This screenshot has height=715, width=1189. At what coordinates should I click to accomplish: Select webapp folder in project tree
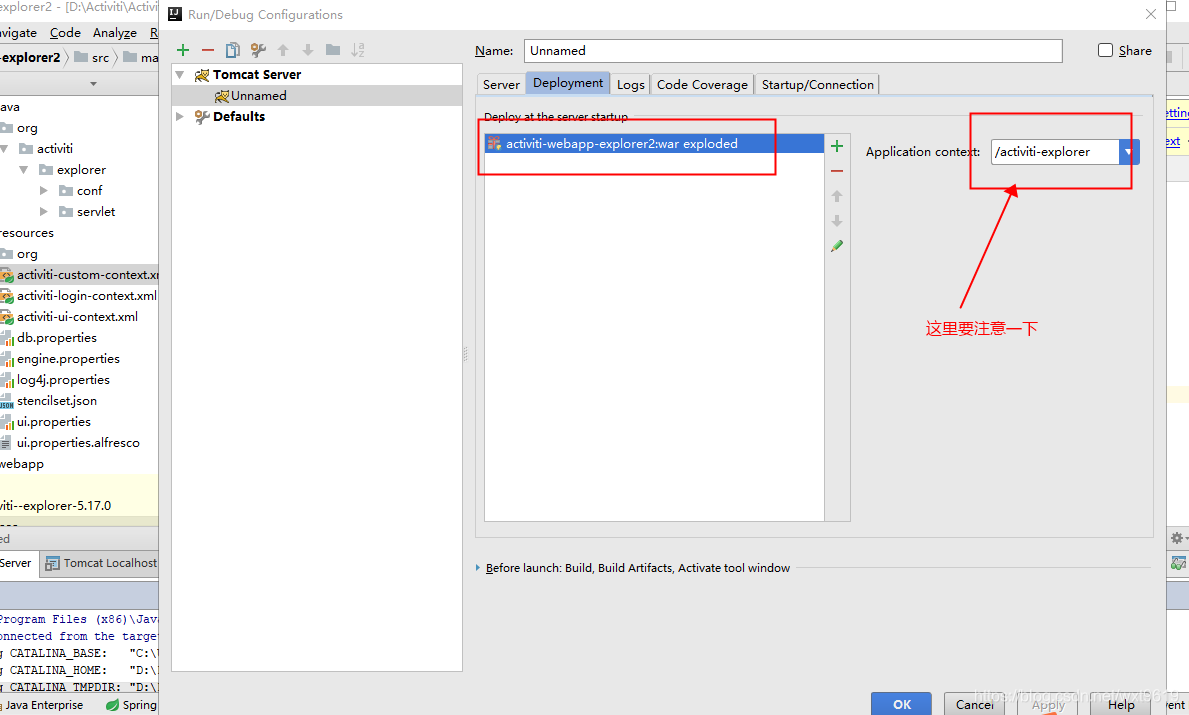pos(22,463)
